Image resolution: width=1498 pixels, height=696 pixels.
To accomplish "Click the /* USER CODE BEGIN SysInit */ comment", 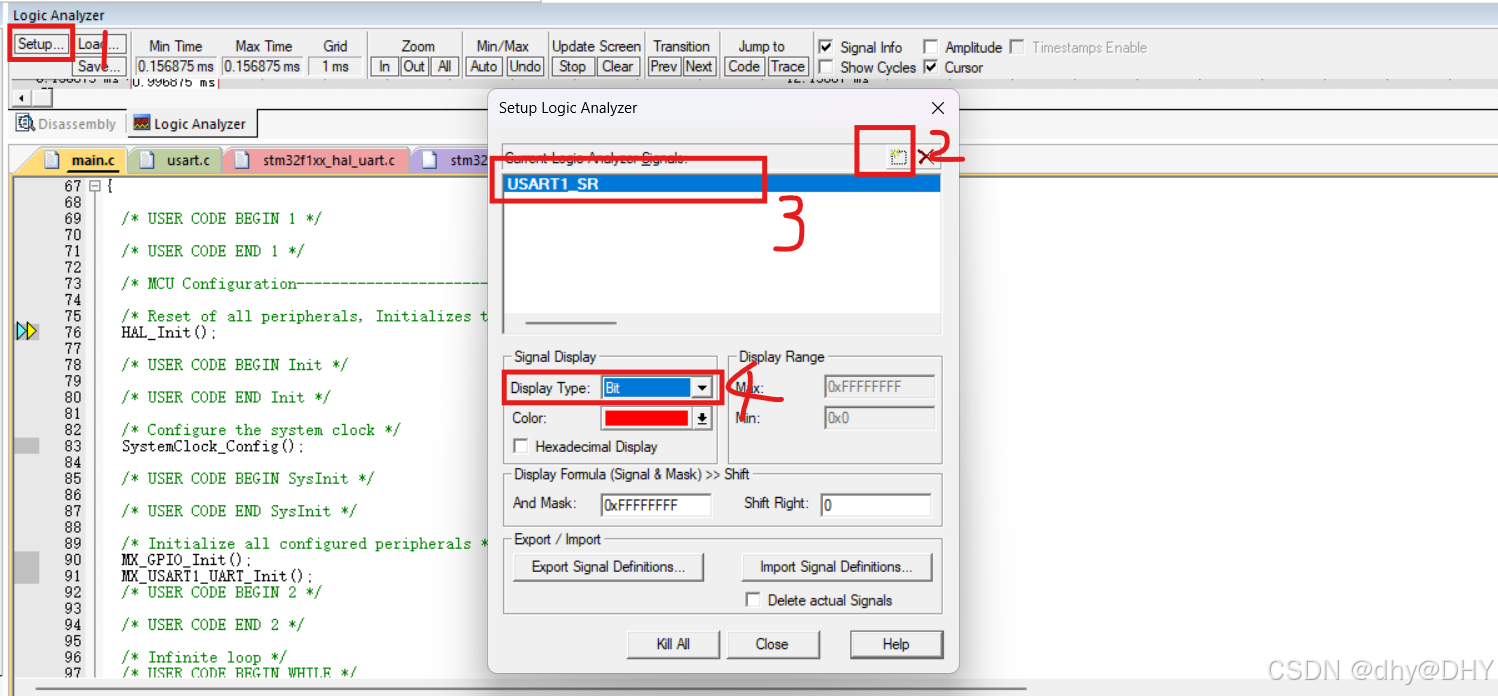I will tap(248, 478).
